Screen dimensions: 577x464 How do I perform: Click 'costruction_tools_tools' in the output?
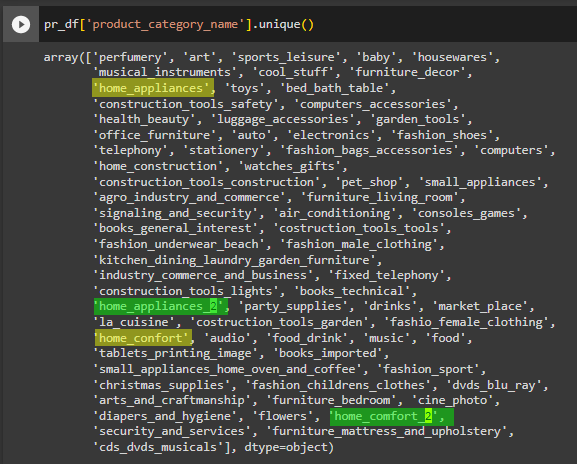tap(359, 229)
